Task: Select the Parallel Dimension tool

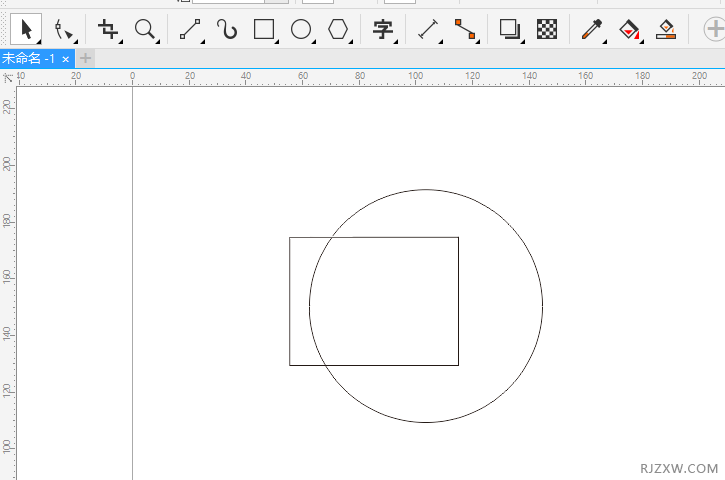Action: pyautogui.click(x=428, y=30)
